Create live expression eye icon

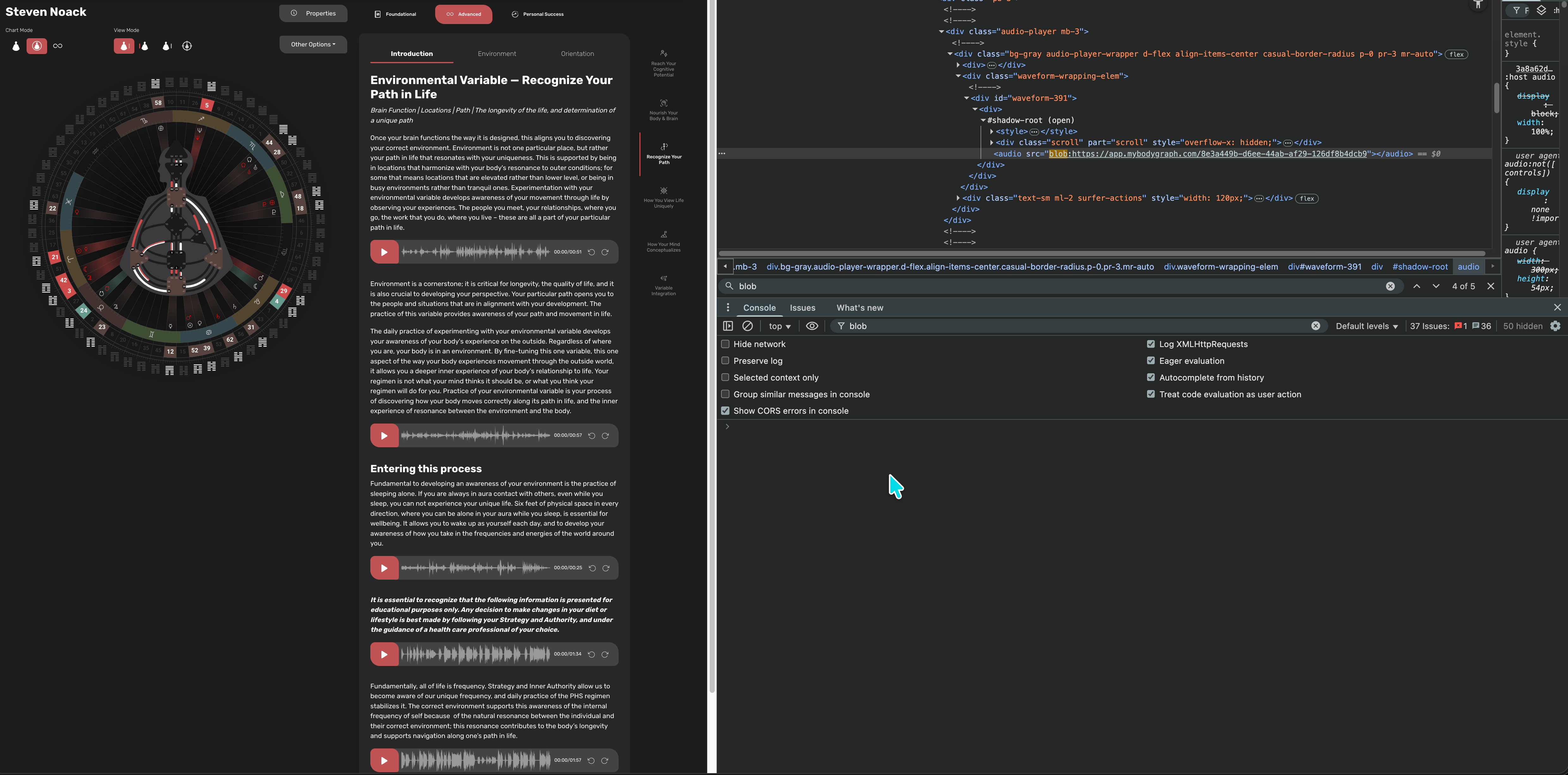pyautogui.click(x=812, y=326)
